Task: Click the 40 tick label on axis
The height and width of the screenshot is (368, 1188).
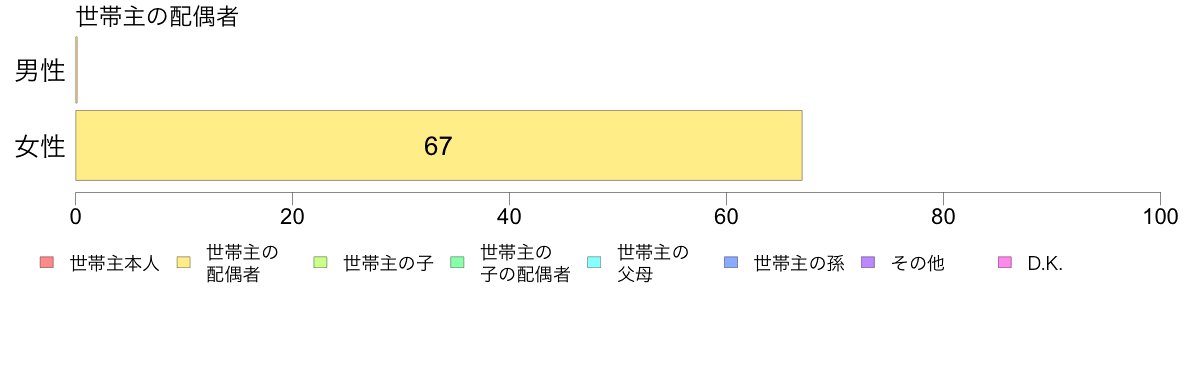Action: 509,216
